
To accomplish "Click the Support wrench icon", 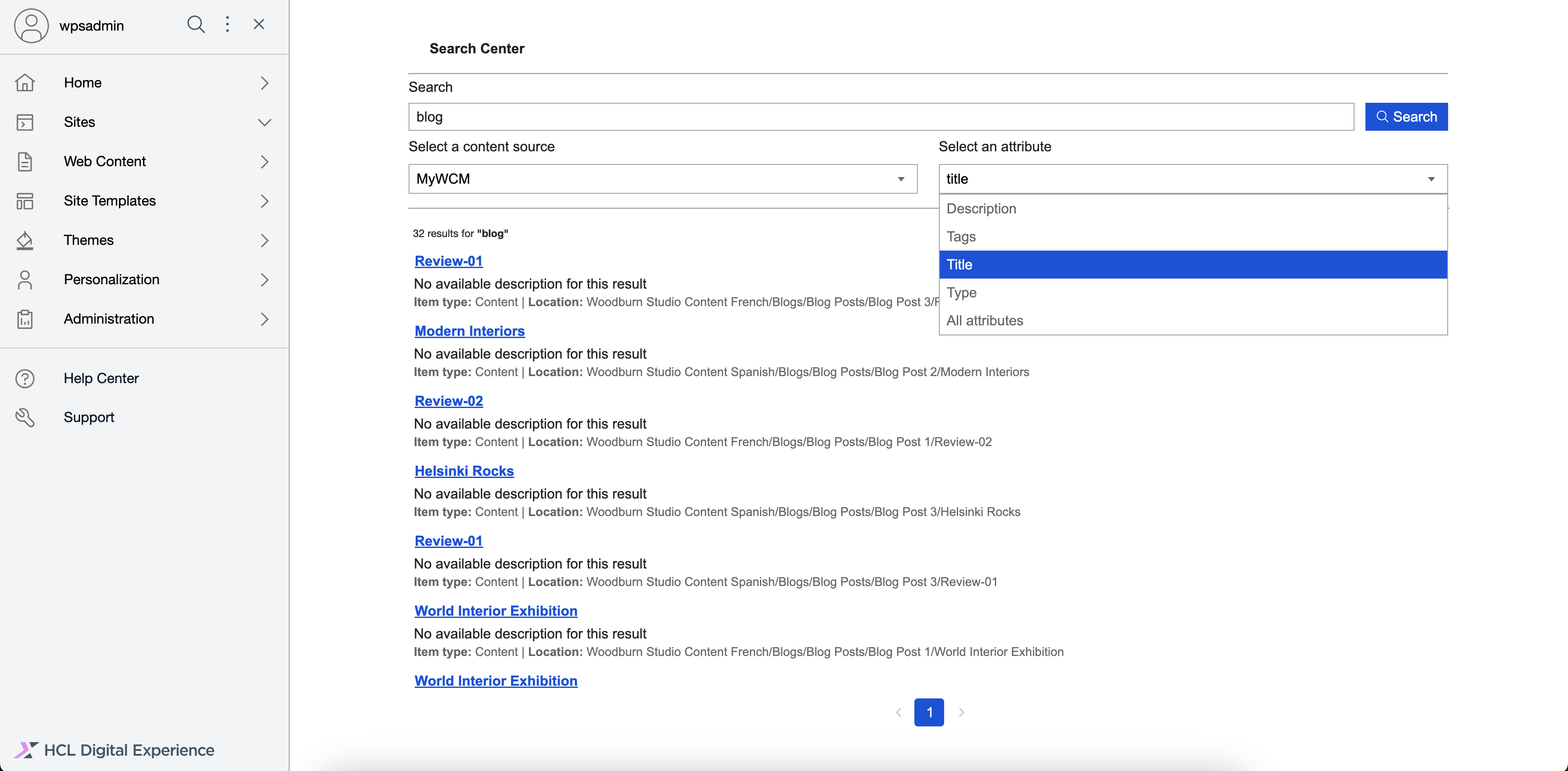I will (25, 418).
